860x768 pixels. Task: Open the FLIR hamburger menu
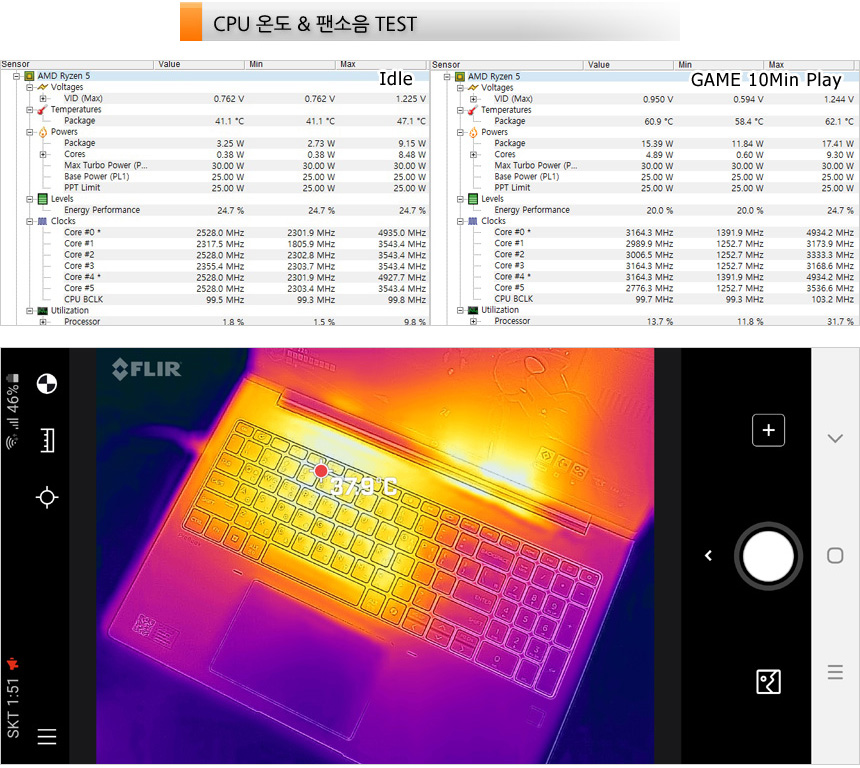(x=46, y=737)
